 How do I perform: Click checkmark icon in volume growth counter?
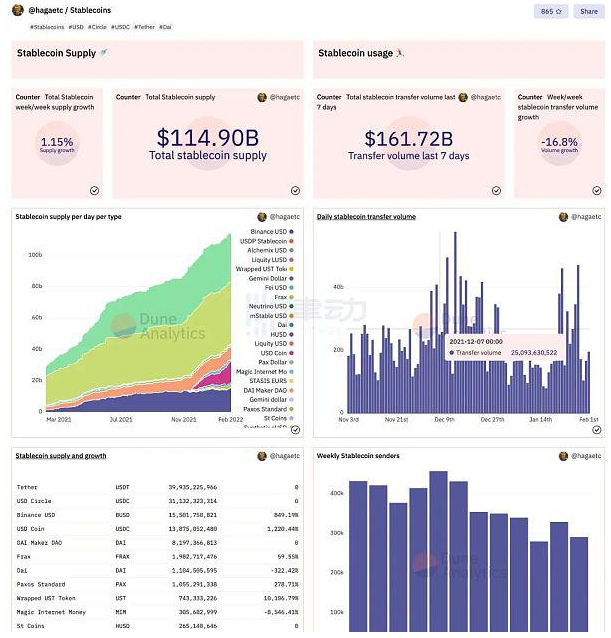click(x=597, y=190)
